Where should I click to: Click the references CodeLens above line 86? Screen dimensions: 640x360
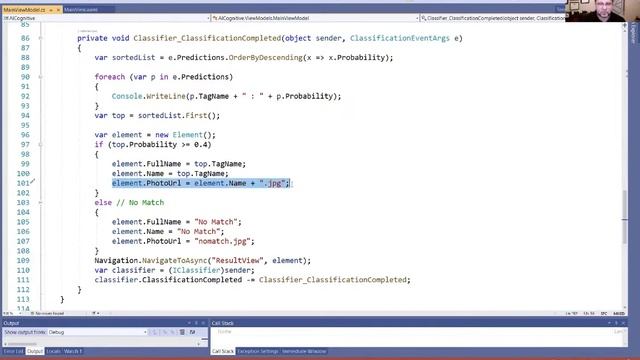(87, 31)
